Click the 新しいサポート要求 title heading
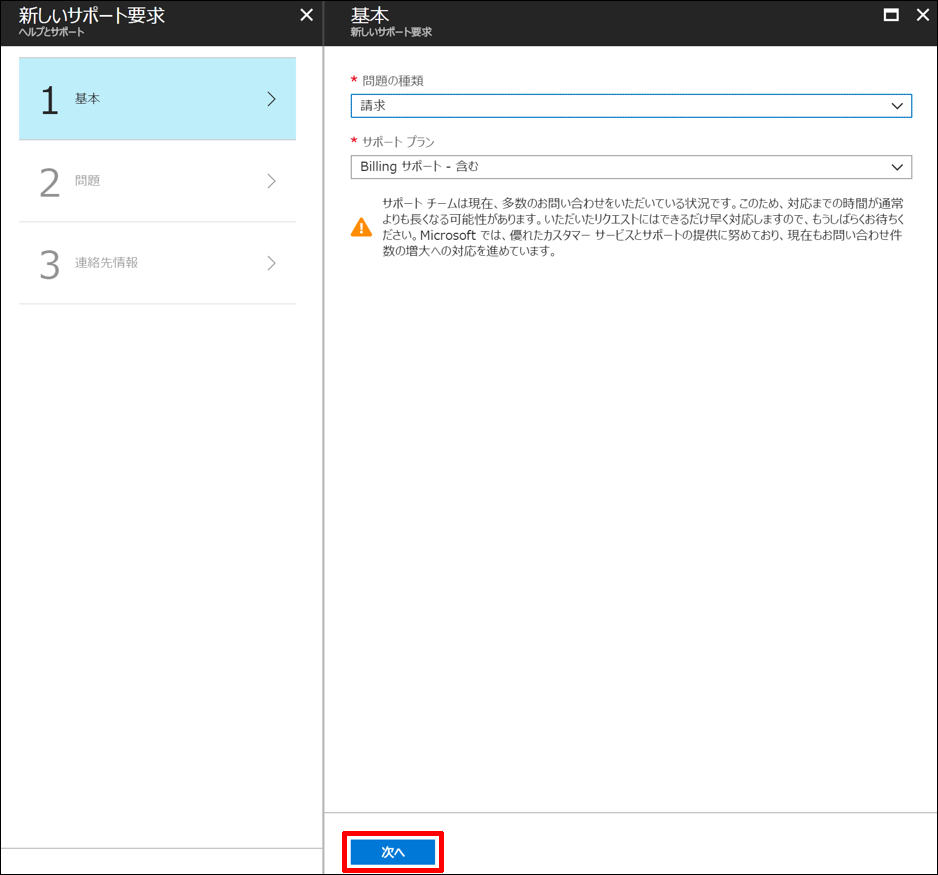Image resolution: width=938 pixels, height=875 pixels. coord(92,14)
